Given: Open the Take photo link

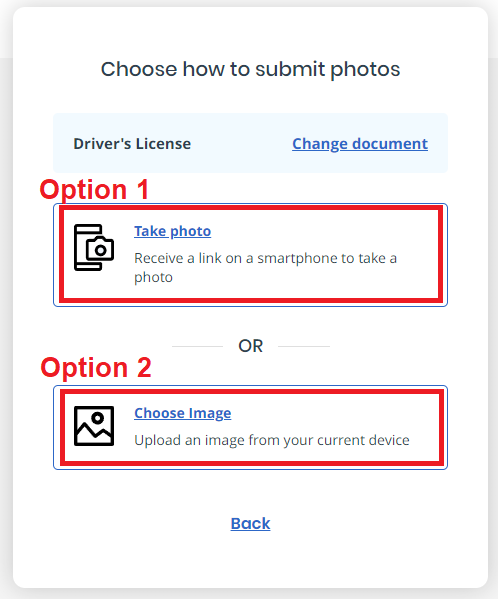Looking at the screenshot, I should click(172, 231).
